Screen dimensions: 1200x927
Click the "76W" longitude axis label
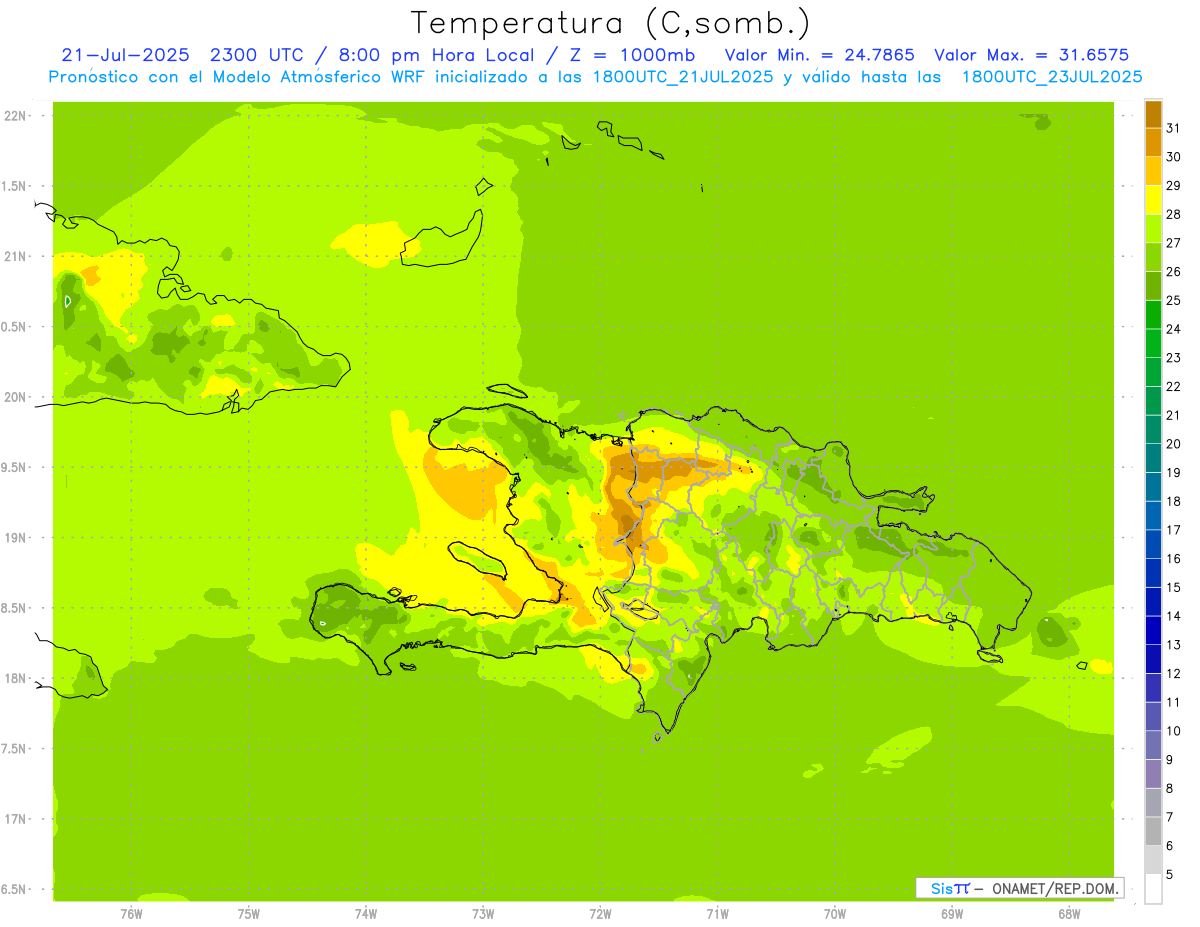[131, 914]
